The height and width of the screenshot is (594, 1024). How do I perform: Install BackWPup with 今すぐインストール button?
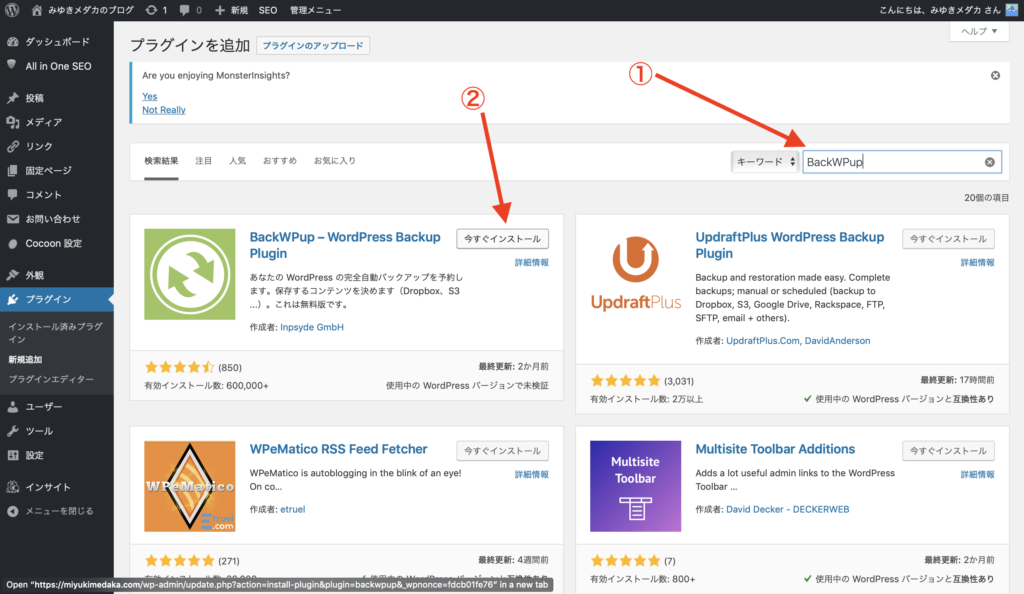pos(502,239)
